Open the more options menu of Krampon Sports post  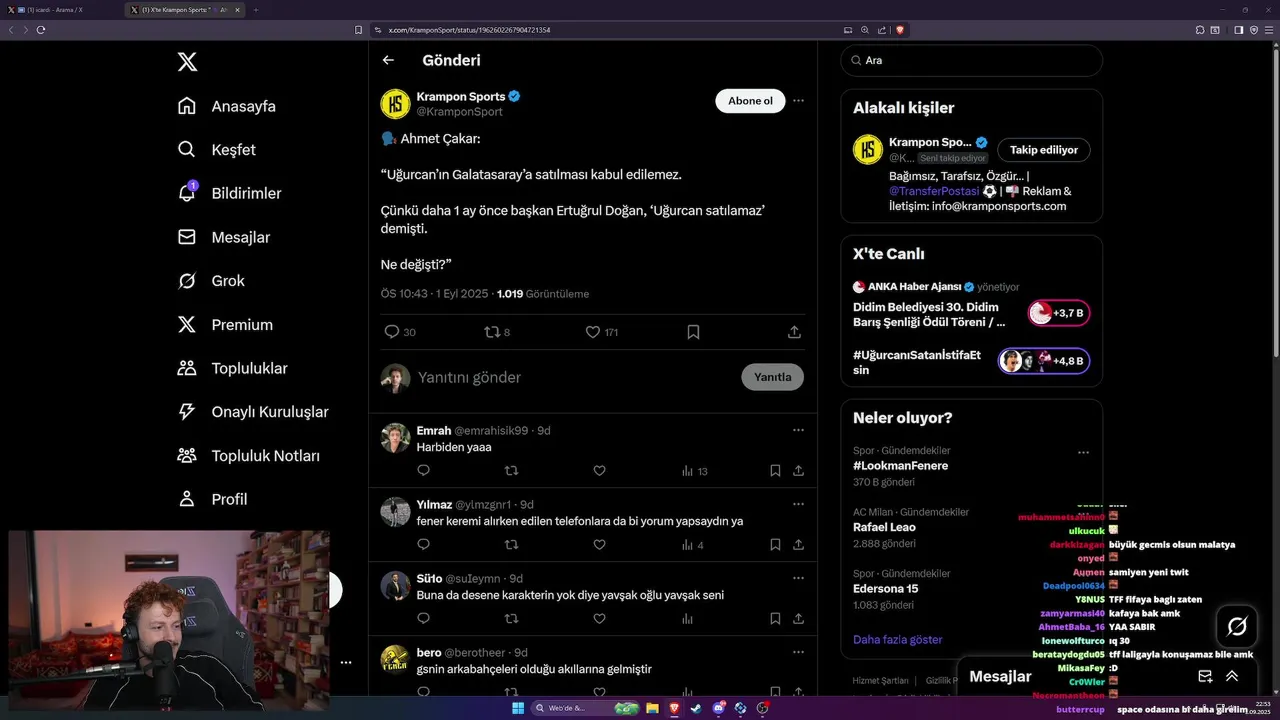point(798,101)
